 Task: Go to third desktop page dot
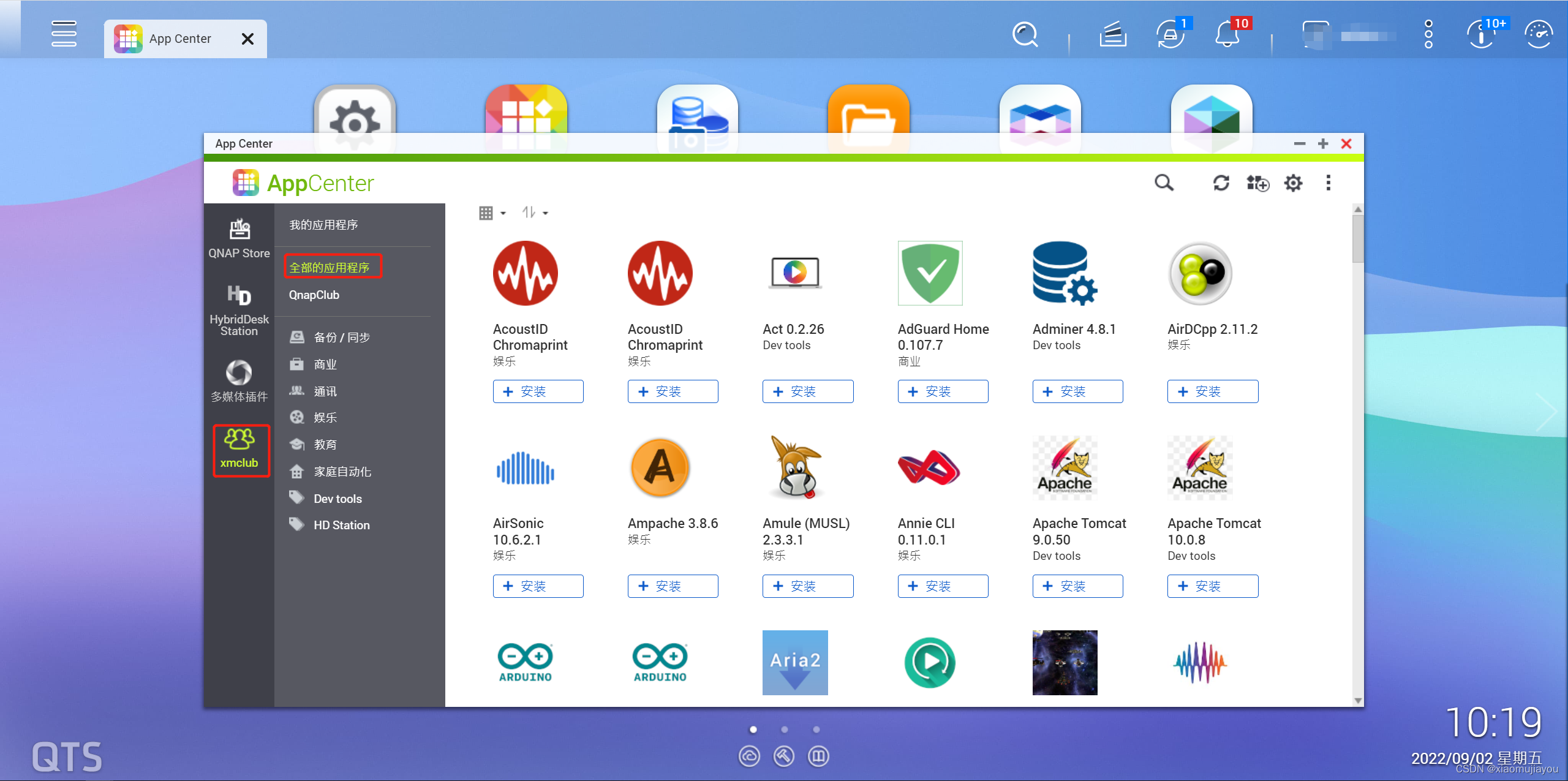point(816,730)
